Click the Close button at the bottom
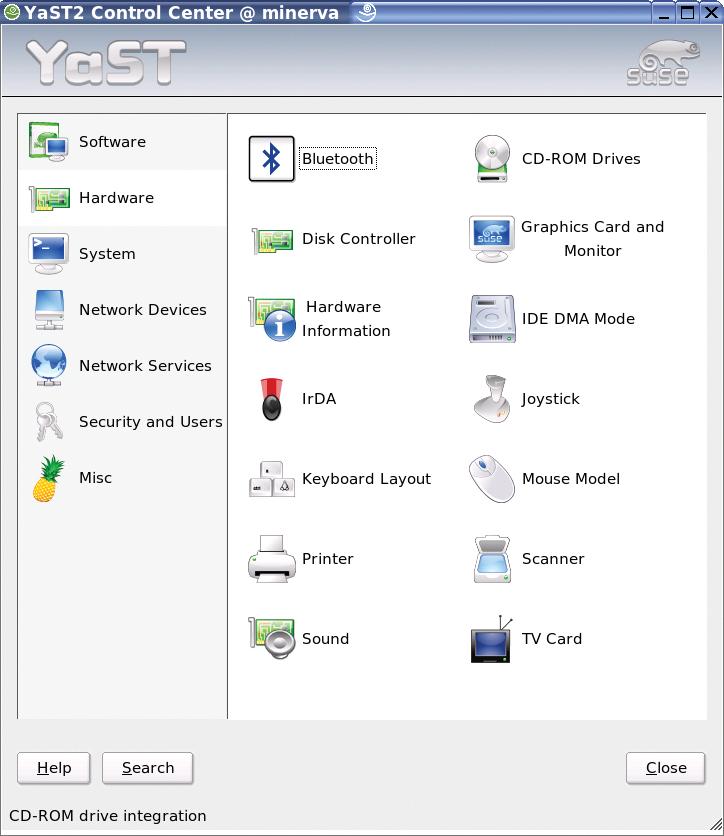The image size is (724, 836). [x=665, y=768]
